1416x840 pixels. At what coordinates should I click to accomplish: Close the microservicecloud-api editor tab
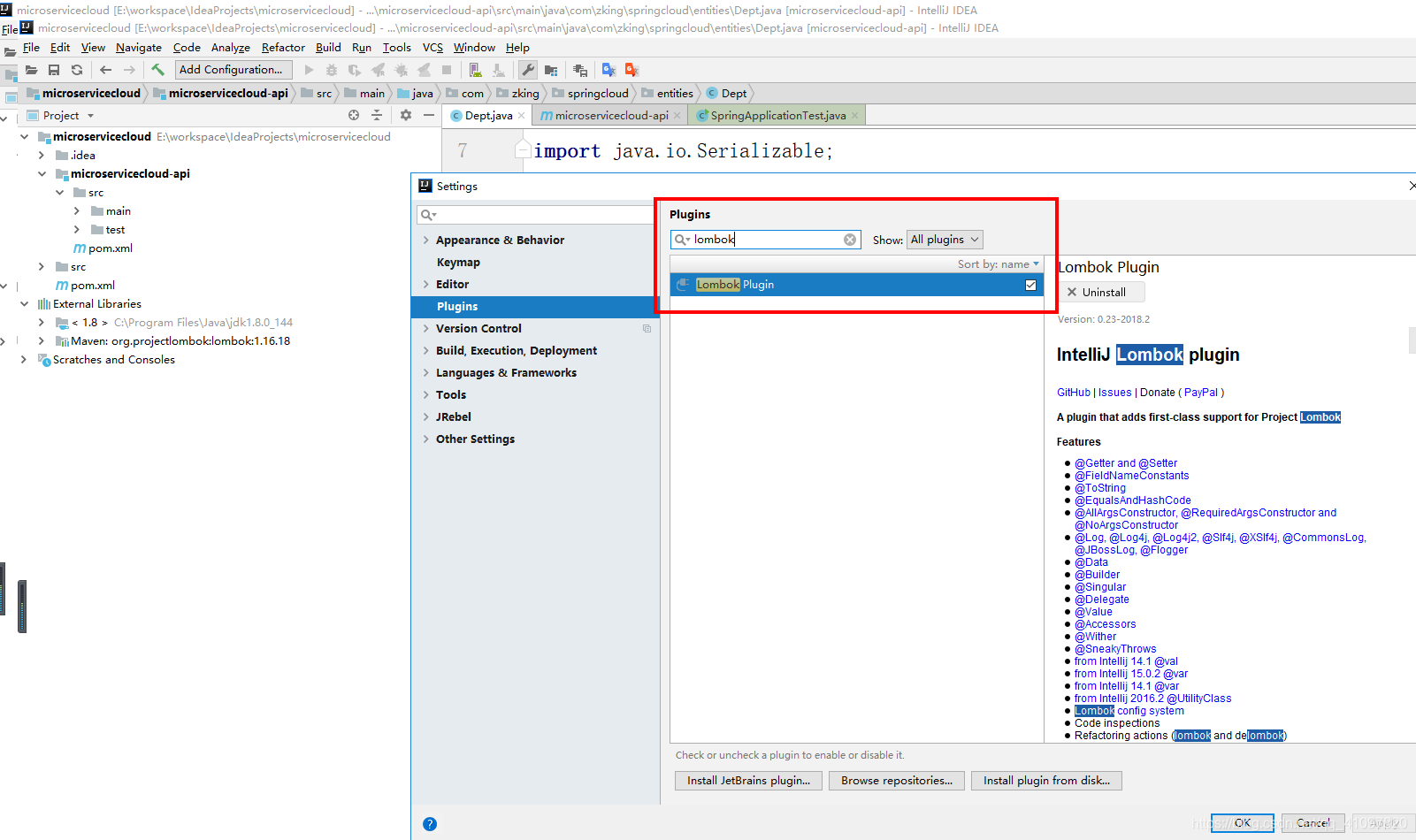(x=677, y=116)
